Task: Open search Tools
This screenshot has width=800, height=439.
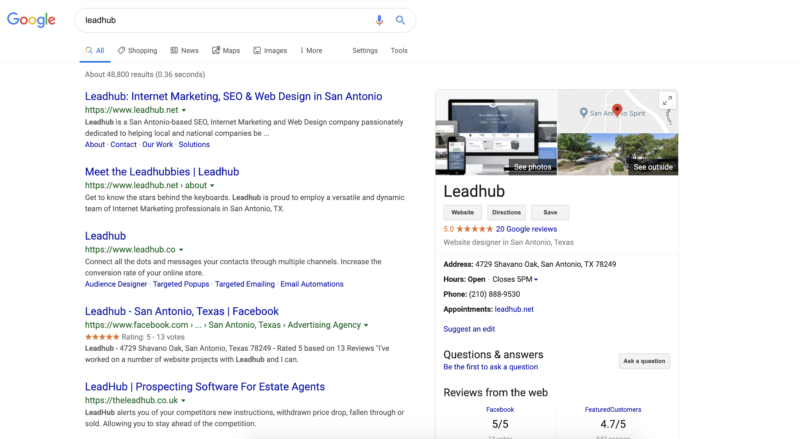Action: pyautogui.click(x=399, y=51)
